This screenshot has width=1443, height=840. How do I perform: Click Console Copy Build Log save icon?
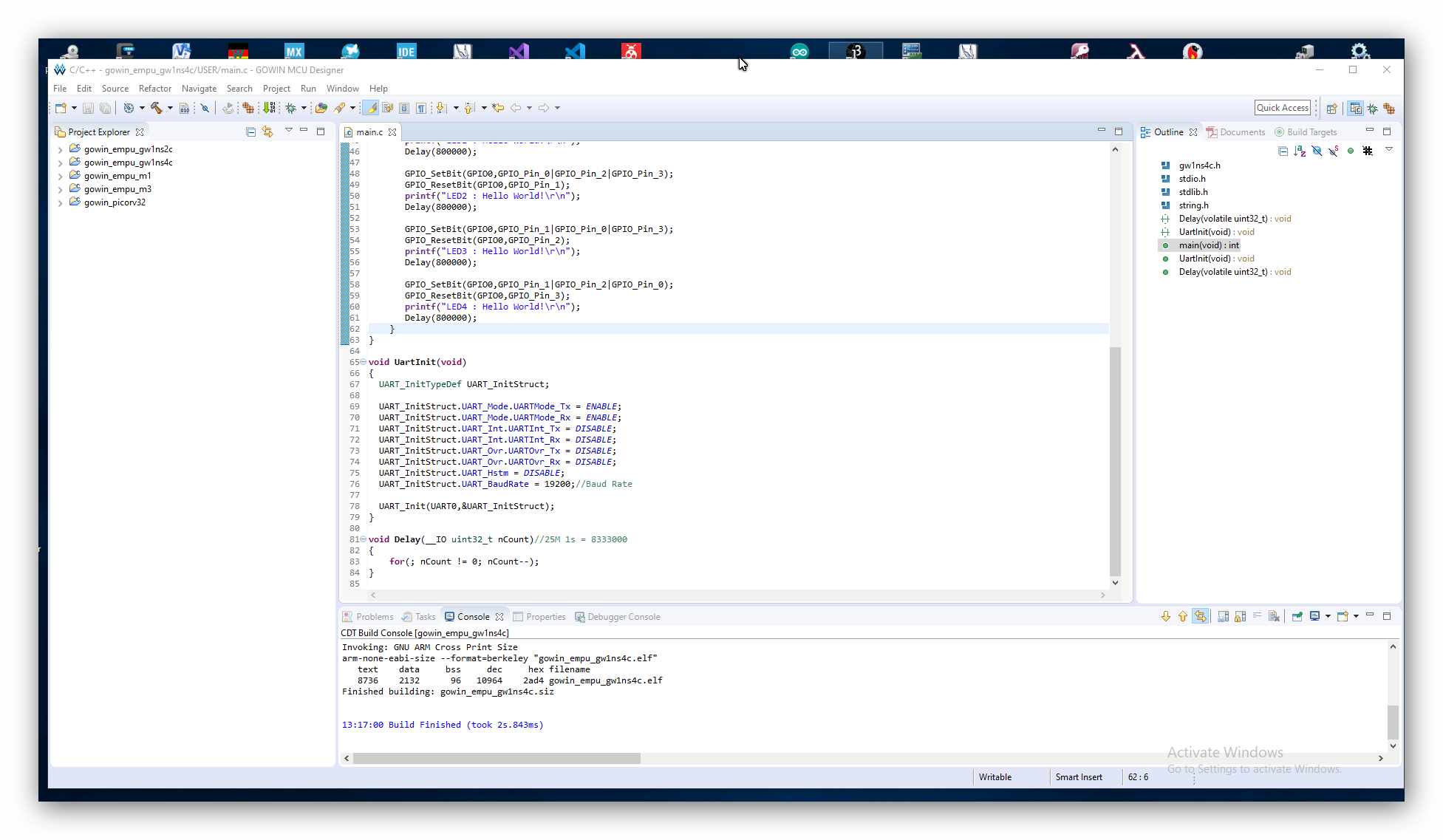click(1223, 616)
